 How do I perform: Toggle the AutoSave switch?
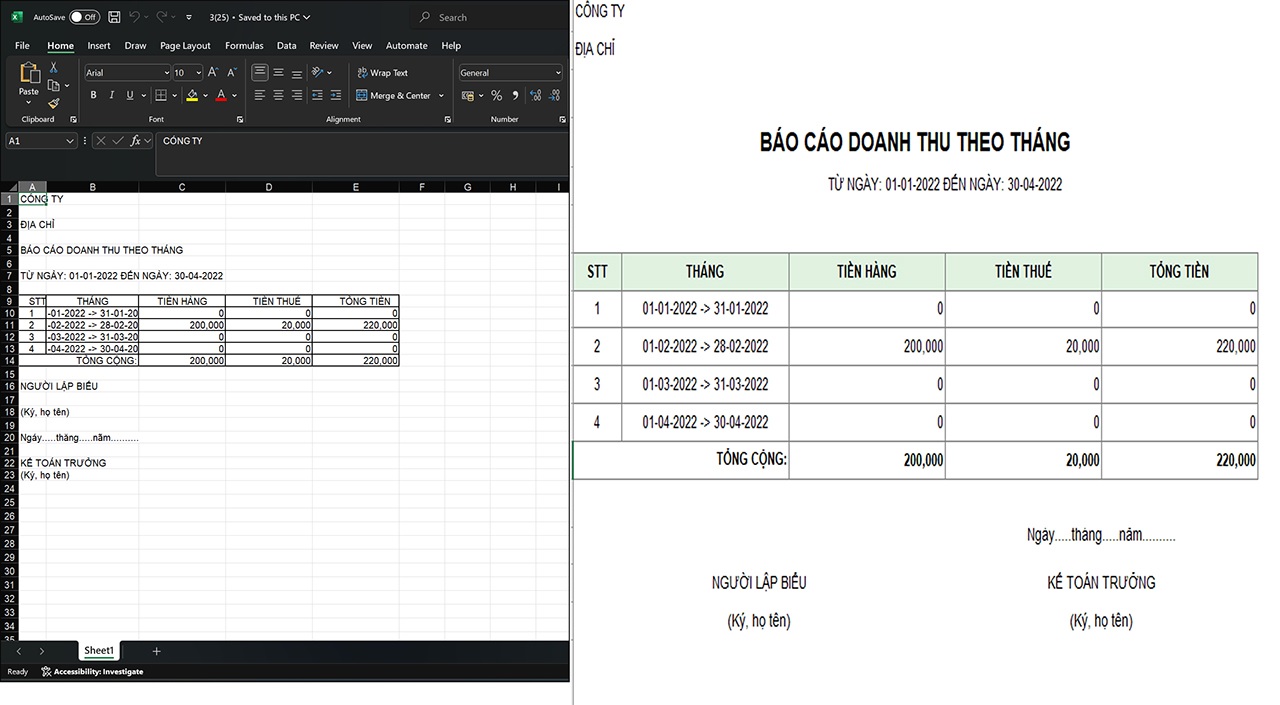84,17
